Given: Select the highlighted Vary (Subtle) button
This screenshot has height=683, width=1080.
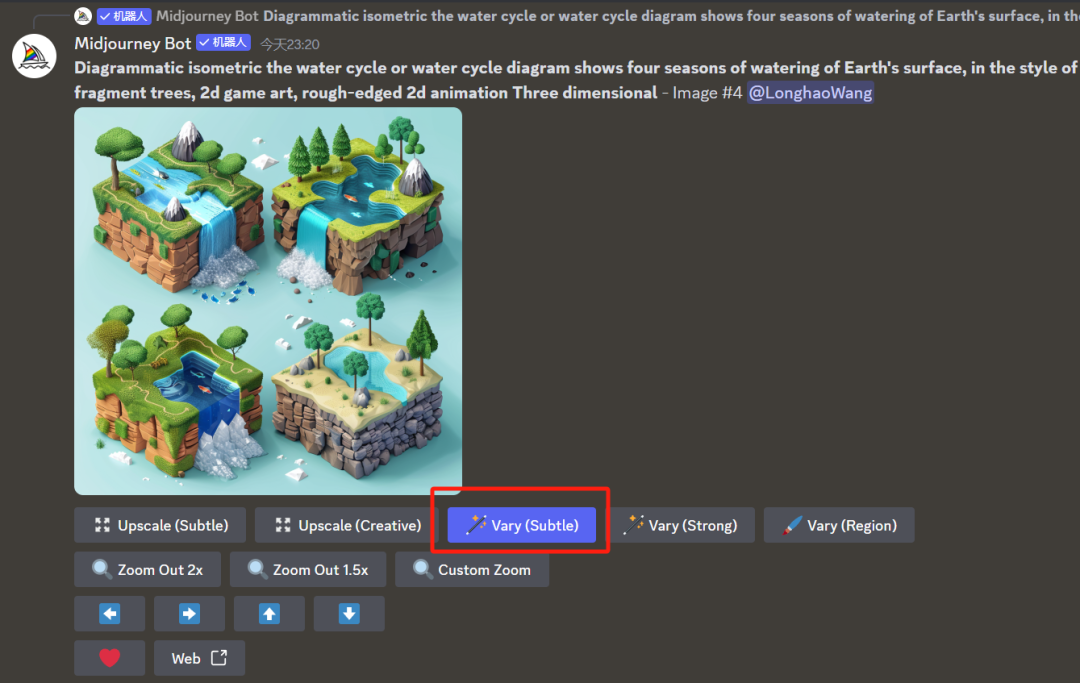Looking at the screenshot, I should 522,525.
